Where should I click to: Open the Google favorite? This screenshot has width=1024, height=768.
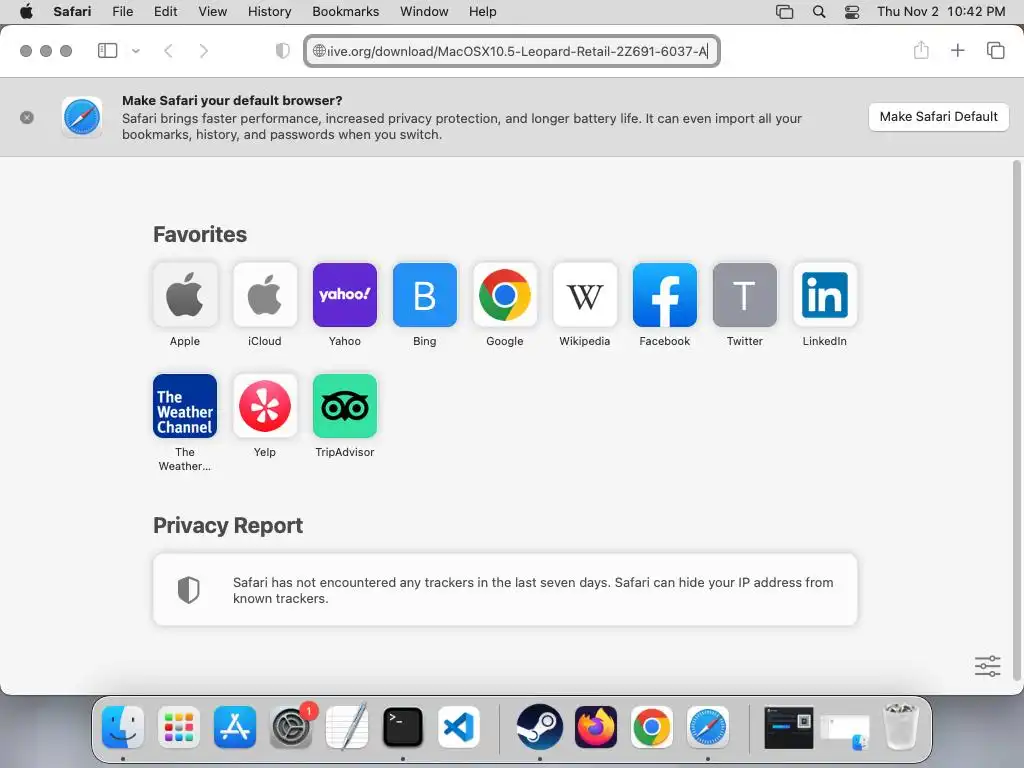click(505, 295)
